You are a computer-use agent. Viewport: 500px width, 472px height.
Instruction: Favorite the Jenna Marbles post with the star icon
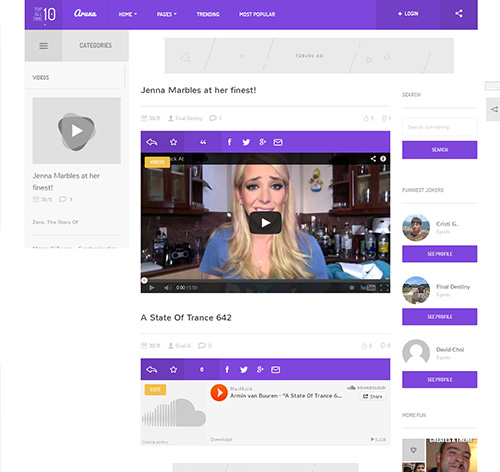tap(173, 142)
